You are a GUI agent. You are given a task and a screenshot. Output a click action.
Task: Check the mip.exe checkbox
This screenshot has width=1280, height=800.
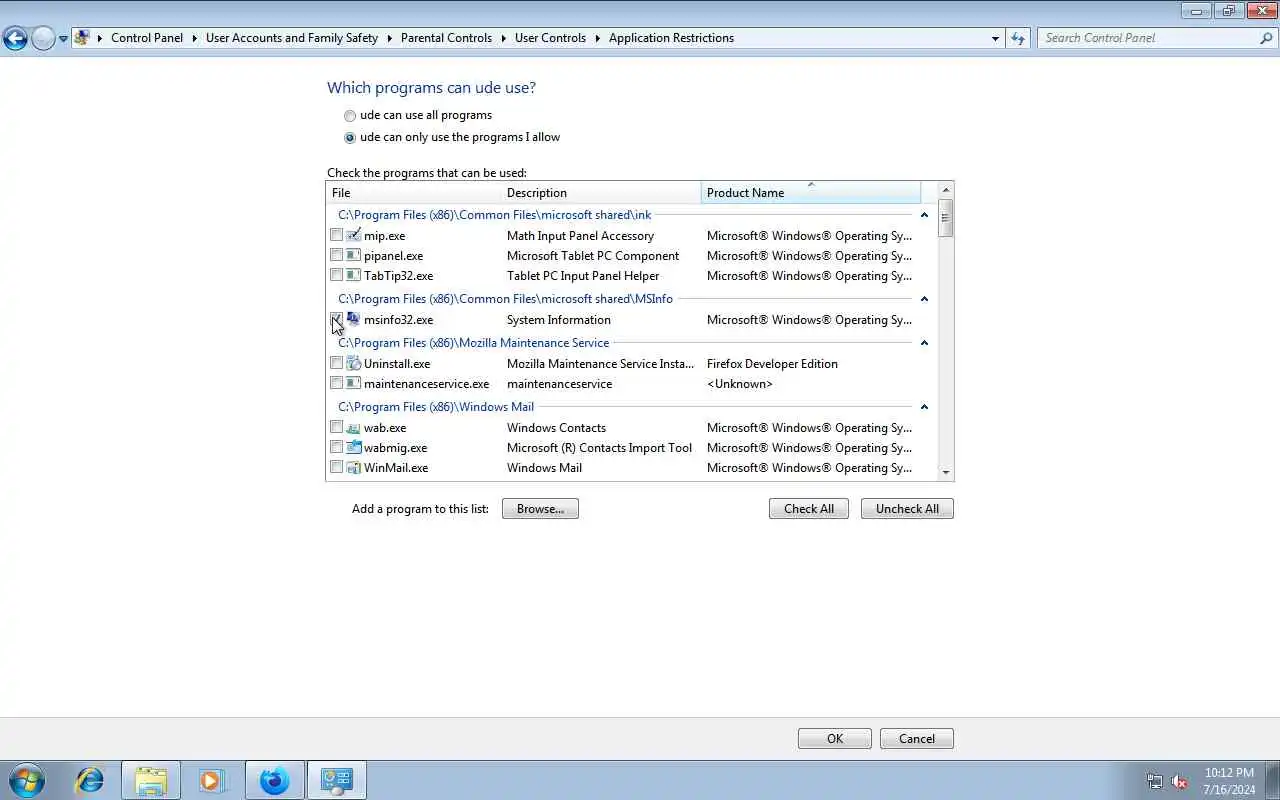coord(336,235)
